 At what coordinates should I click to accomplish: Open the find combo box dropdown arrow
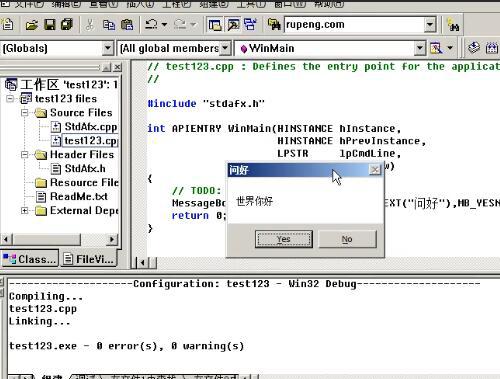(x=430, y=25)
